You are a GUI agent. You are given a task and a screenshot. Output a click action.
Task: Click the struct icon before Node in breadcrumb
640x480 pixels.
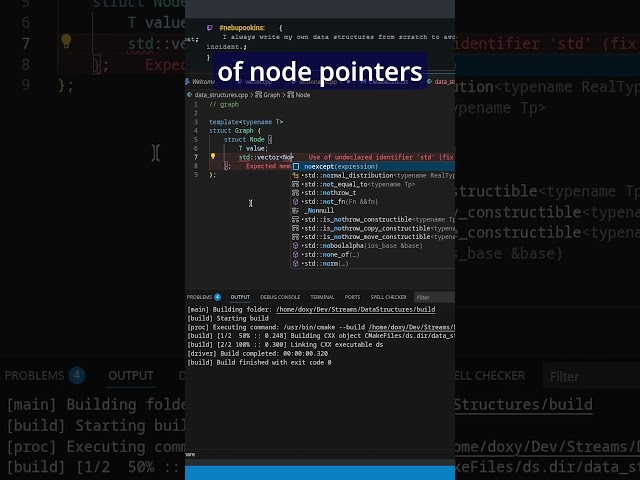coord(290,95)
